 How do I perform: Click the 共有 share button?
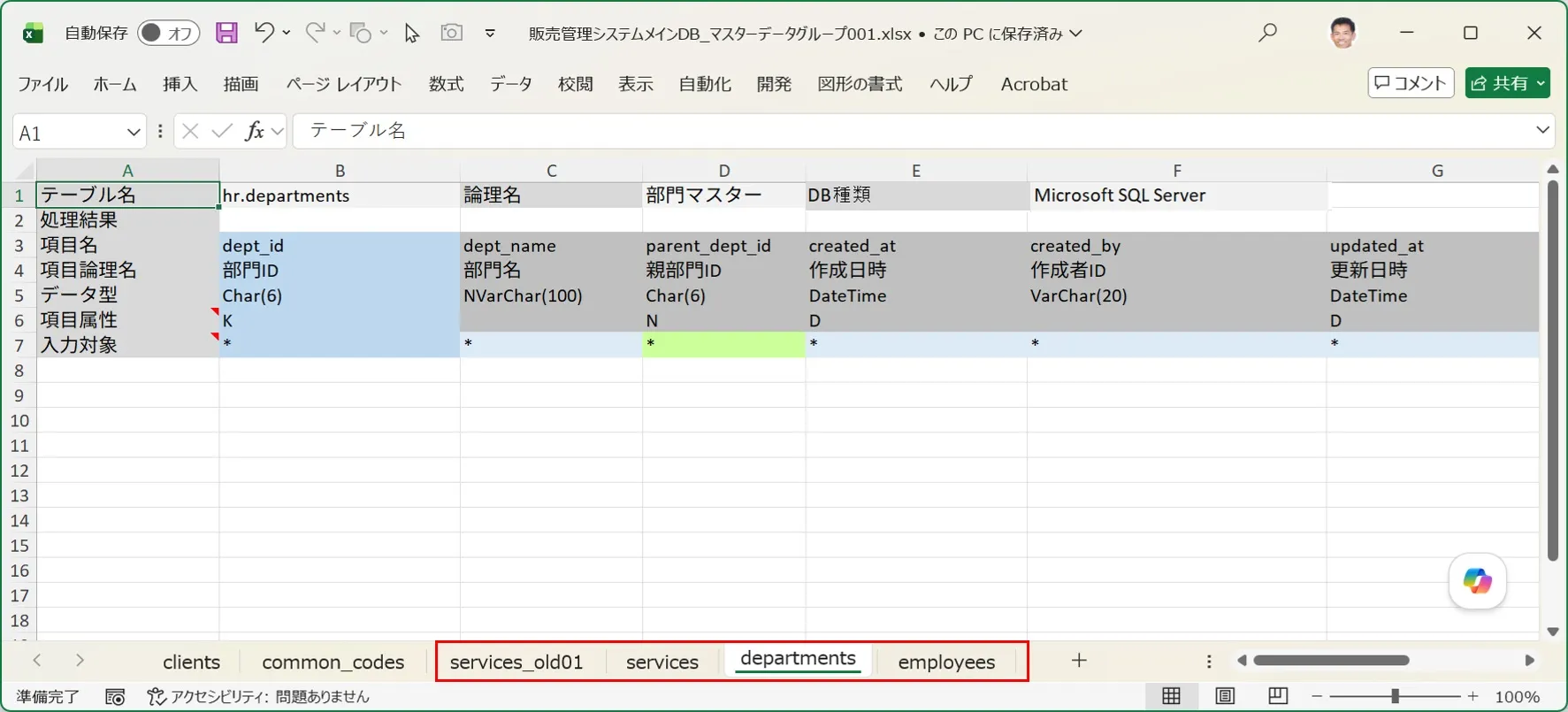pyautogui.click(x=1507, y=82)
